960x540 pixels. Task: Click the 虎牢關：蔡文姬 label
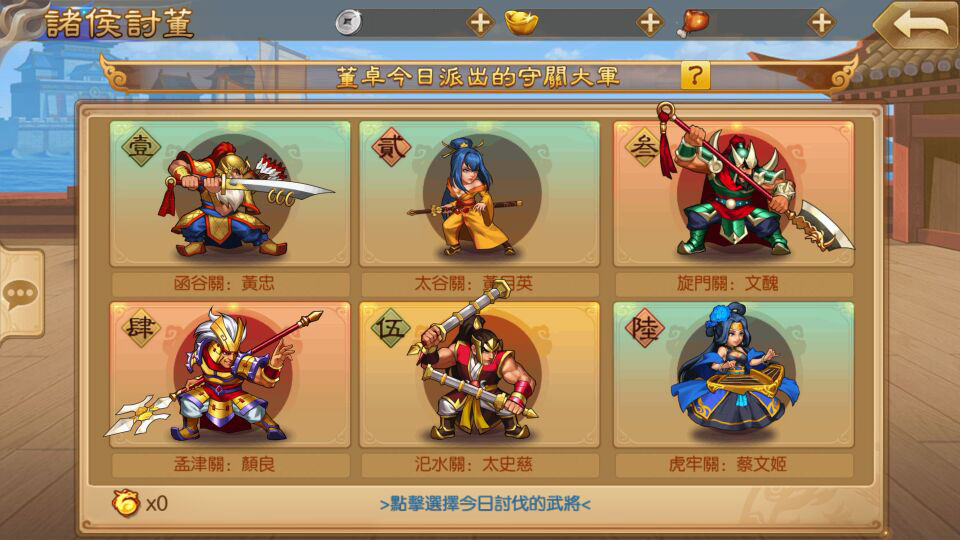point(727,464)
